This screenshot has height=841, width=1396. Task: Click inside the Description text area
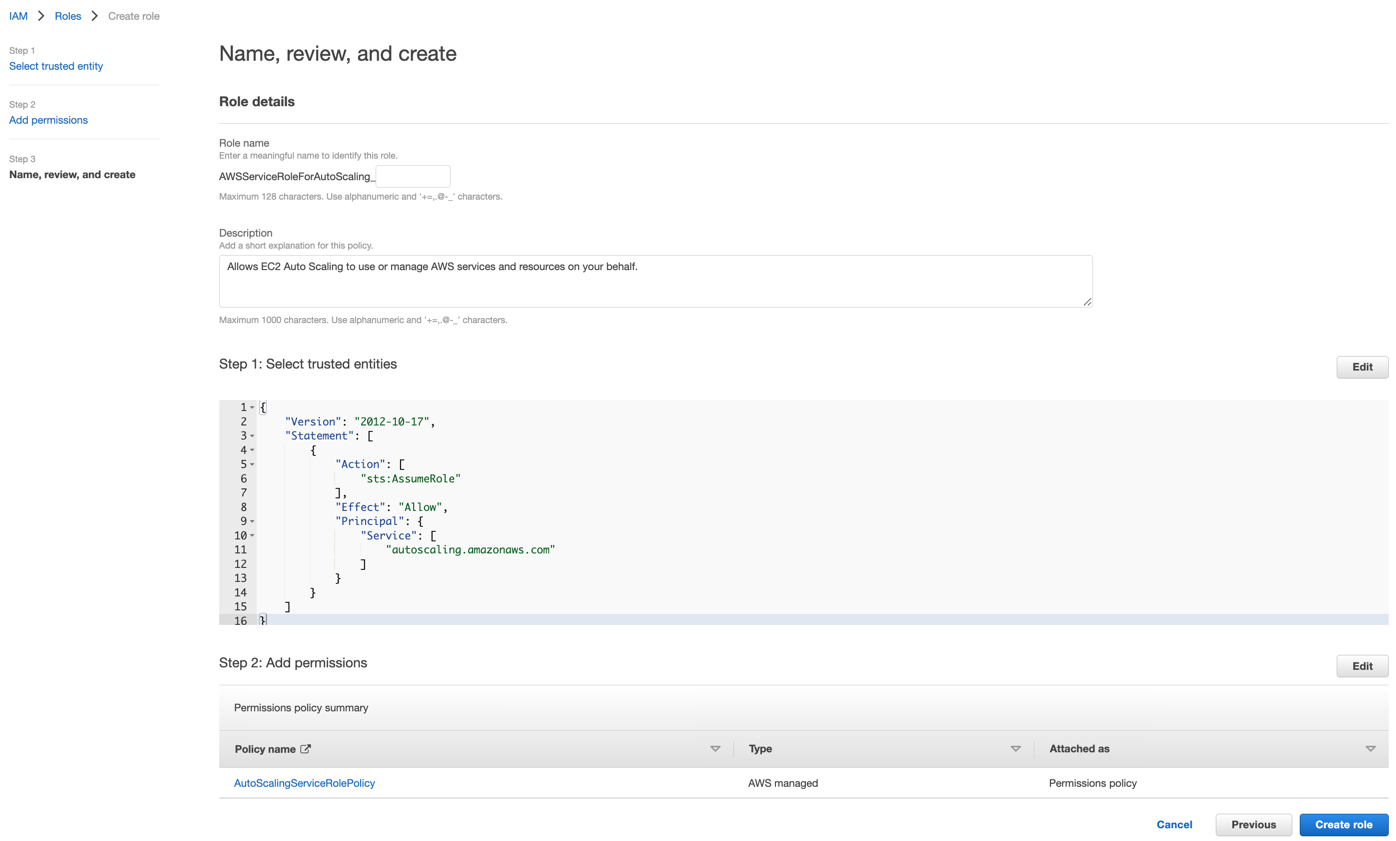tap(655, 281)
